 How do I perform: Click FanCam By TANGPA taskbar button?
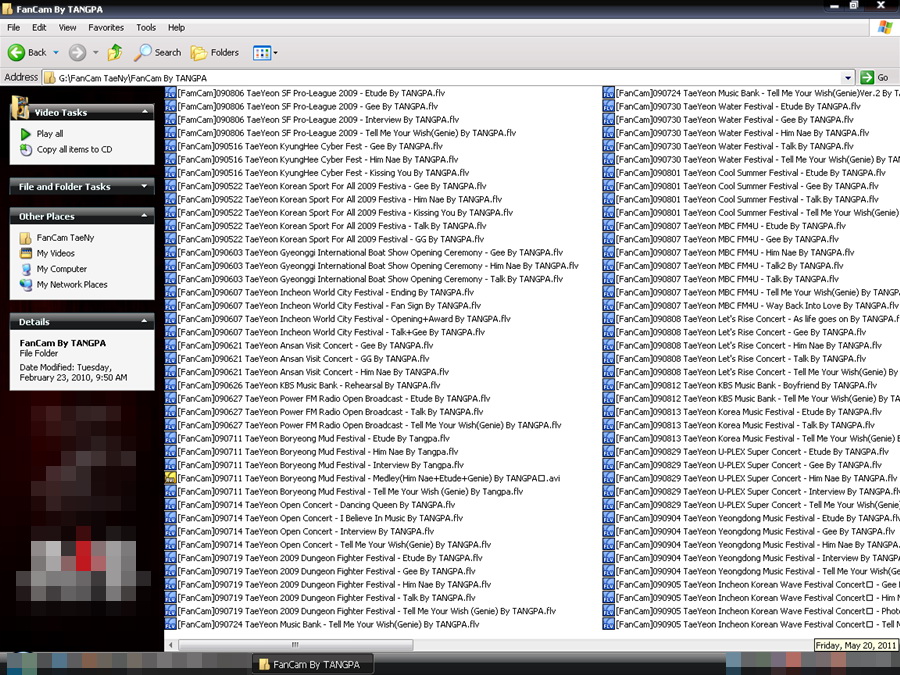point(313,664)
